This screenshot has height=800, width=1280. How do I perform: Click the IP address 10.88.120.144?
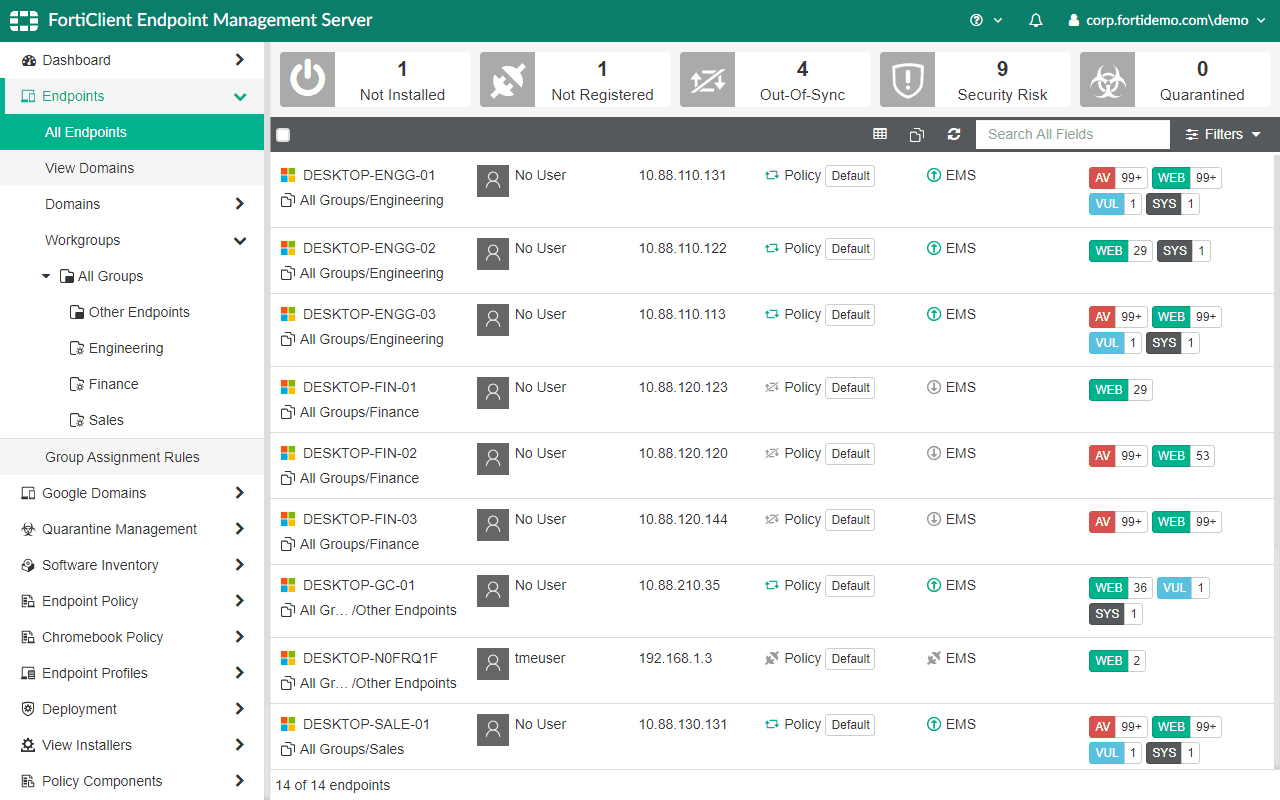[x=683, y=519]
